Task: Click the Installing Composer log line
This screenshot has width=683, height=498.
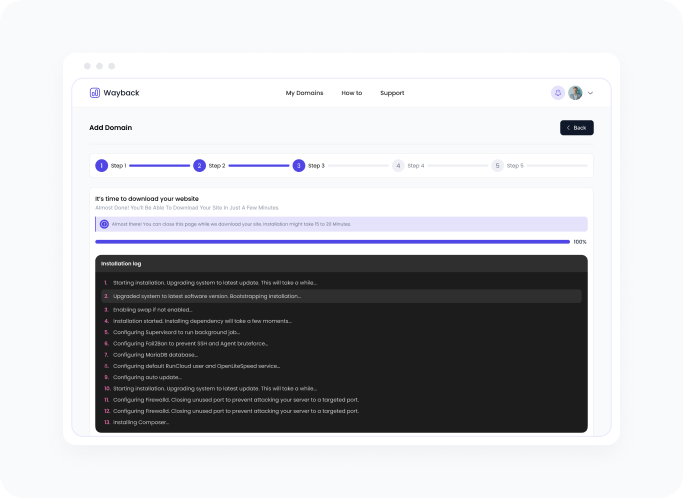Action: tap(141, 422)
